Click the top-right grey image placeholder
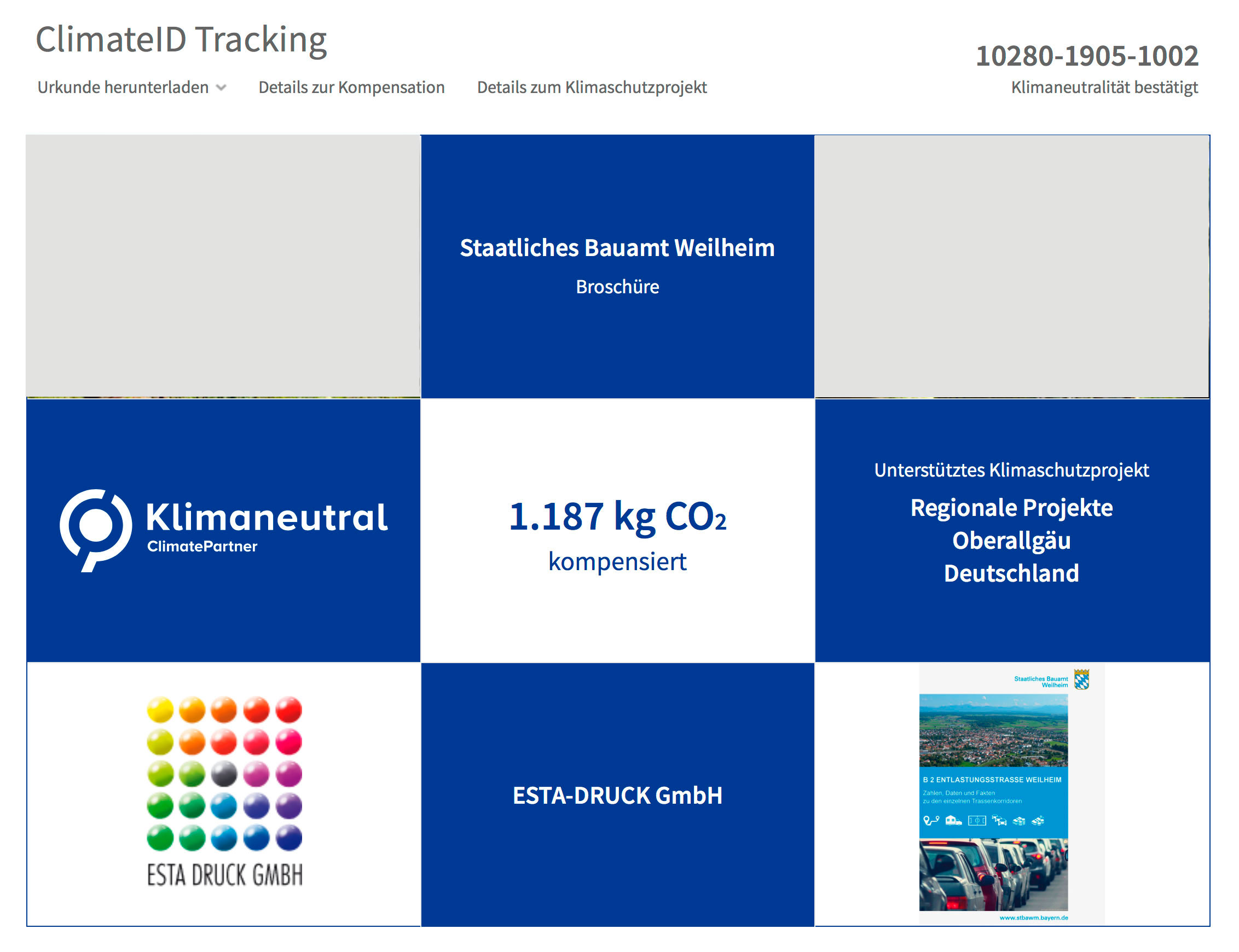This screenshot has width=1239, height=952. coord(1011,265)
